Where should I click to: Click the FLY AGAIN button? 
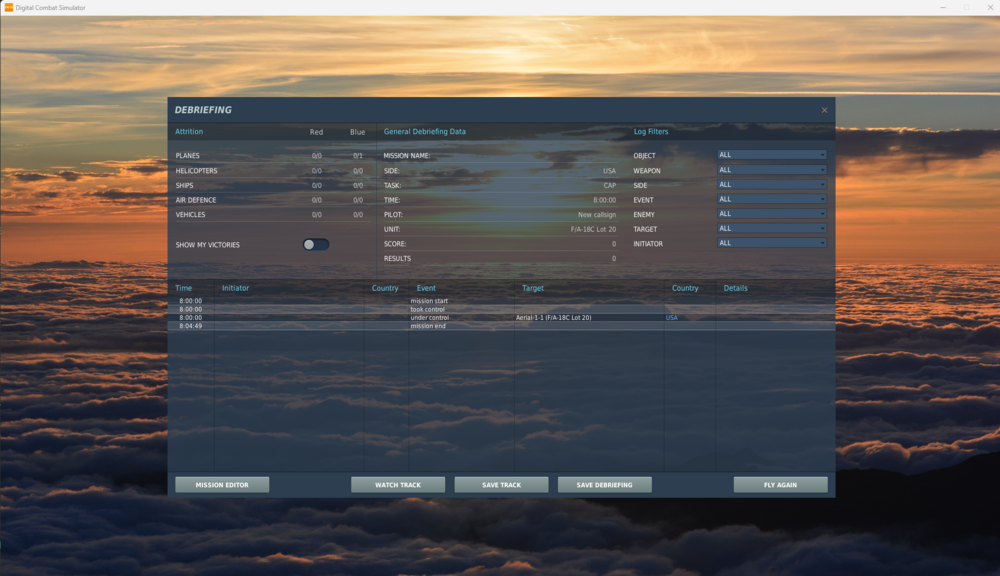point(780,484)
